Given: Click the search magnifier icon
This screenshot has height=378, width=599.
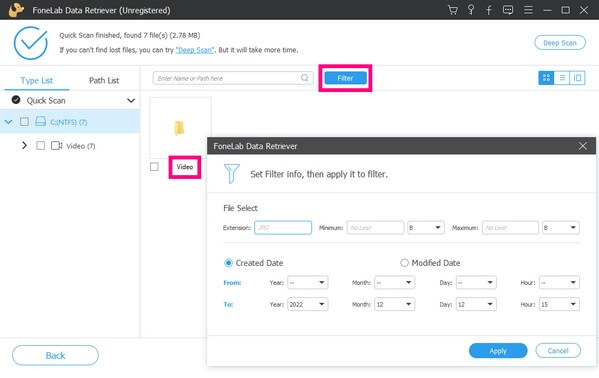Looking at the screenshot, I should pos(304,78).
